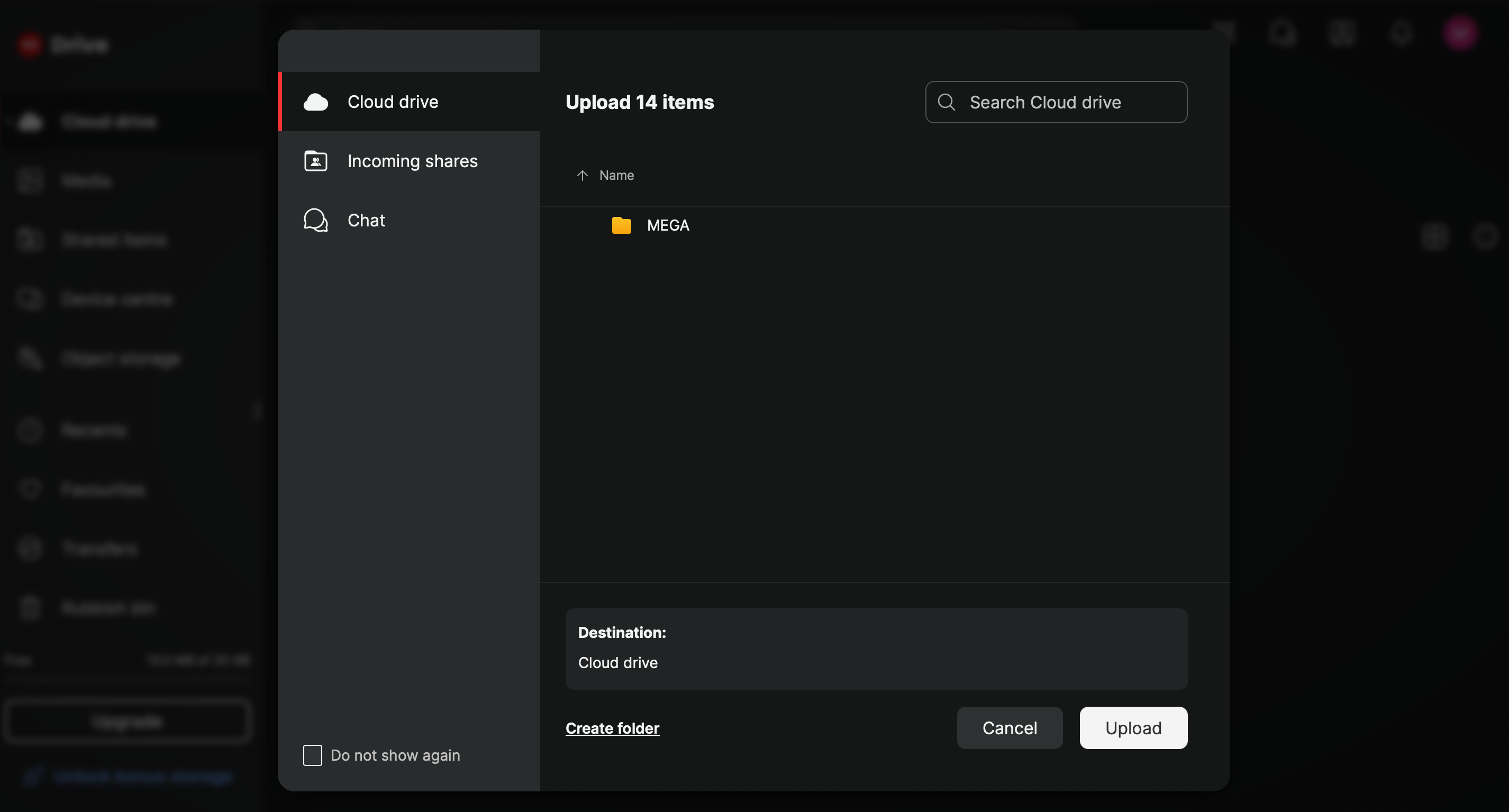Click the Incoming shares folder-person icon
Image resolution: width=1509 pixels, height=812 pixels.
(316, 161)
